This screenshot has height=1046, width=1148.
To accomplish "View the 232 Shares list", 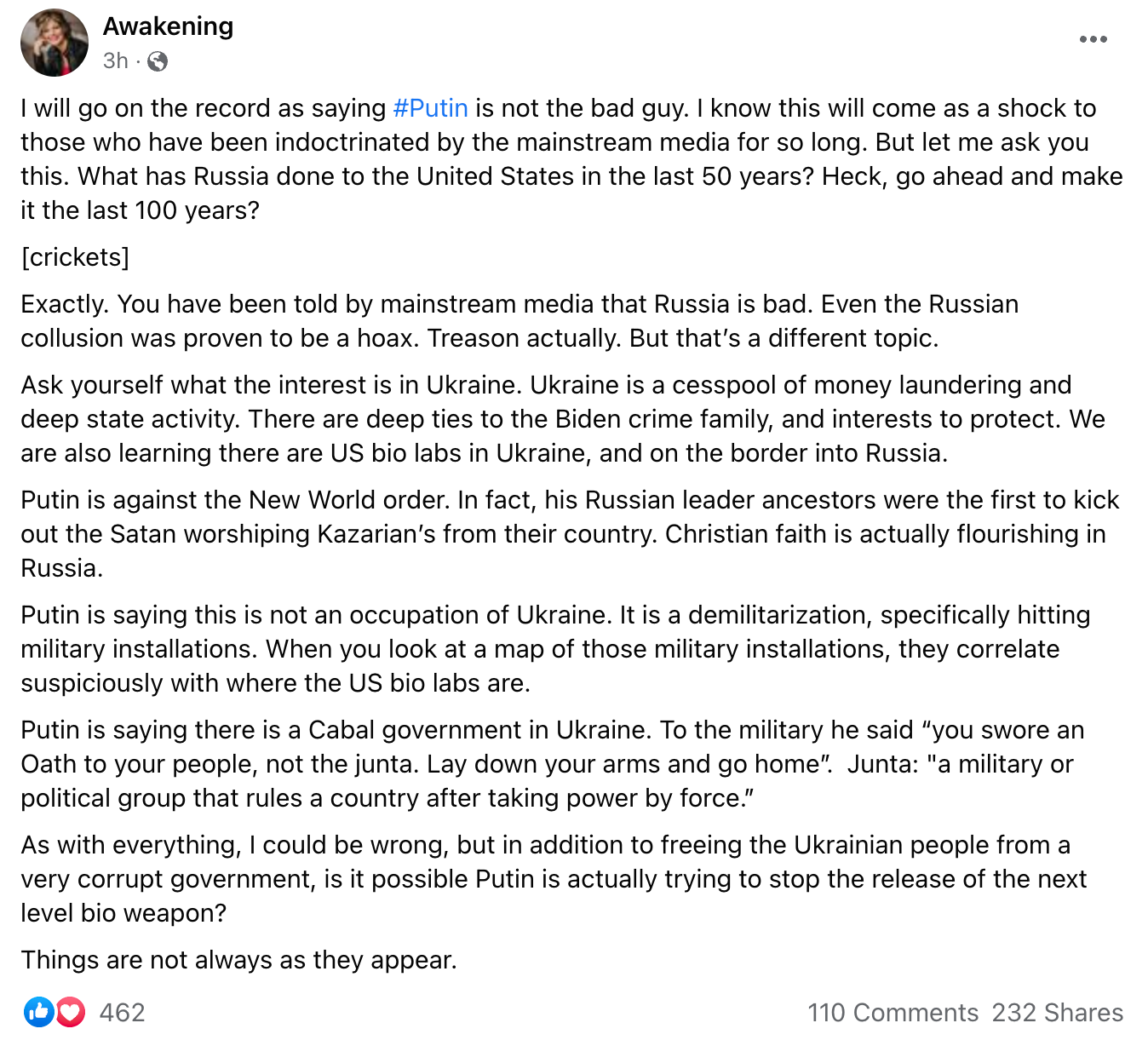I will [x=1057, y=1012].
